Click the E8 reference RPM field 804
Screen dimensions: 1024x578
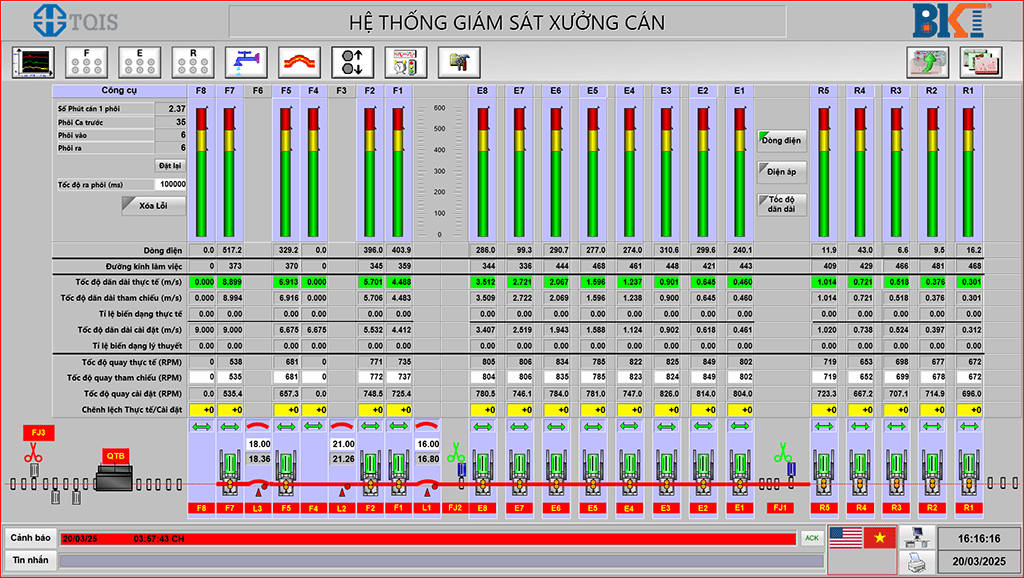pyautogui.click(x=482, y=377)
